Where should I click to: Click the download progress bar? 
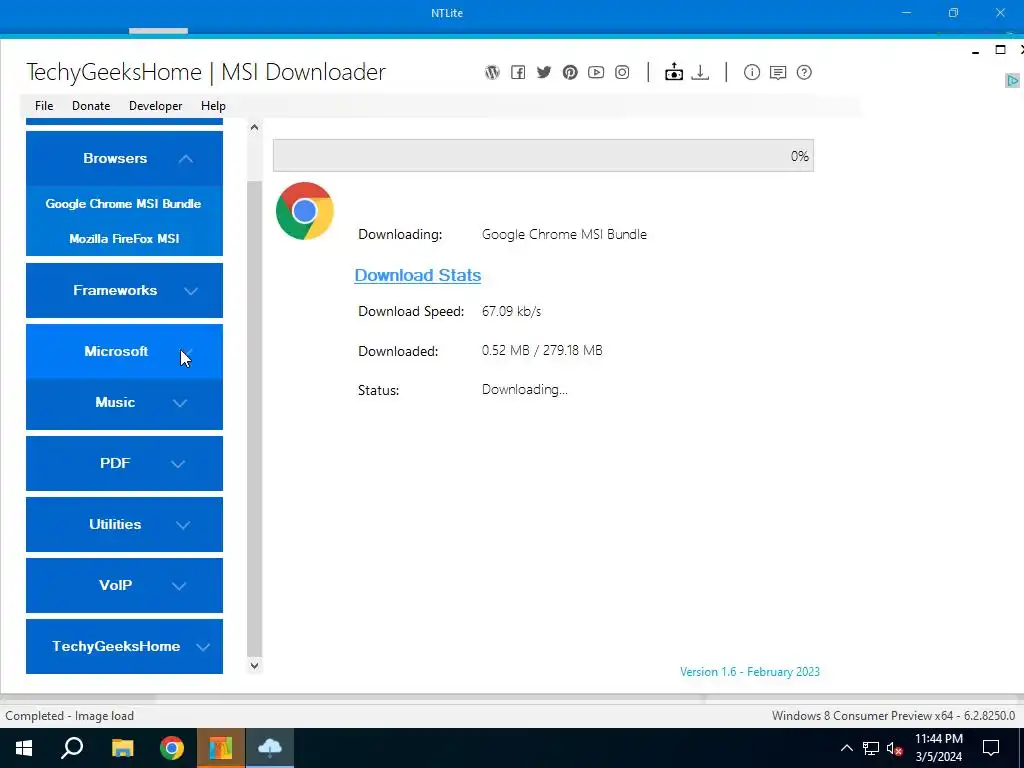coord(543,155)
